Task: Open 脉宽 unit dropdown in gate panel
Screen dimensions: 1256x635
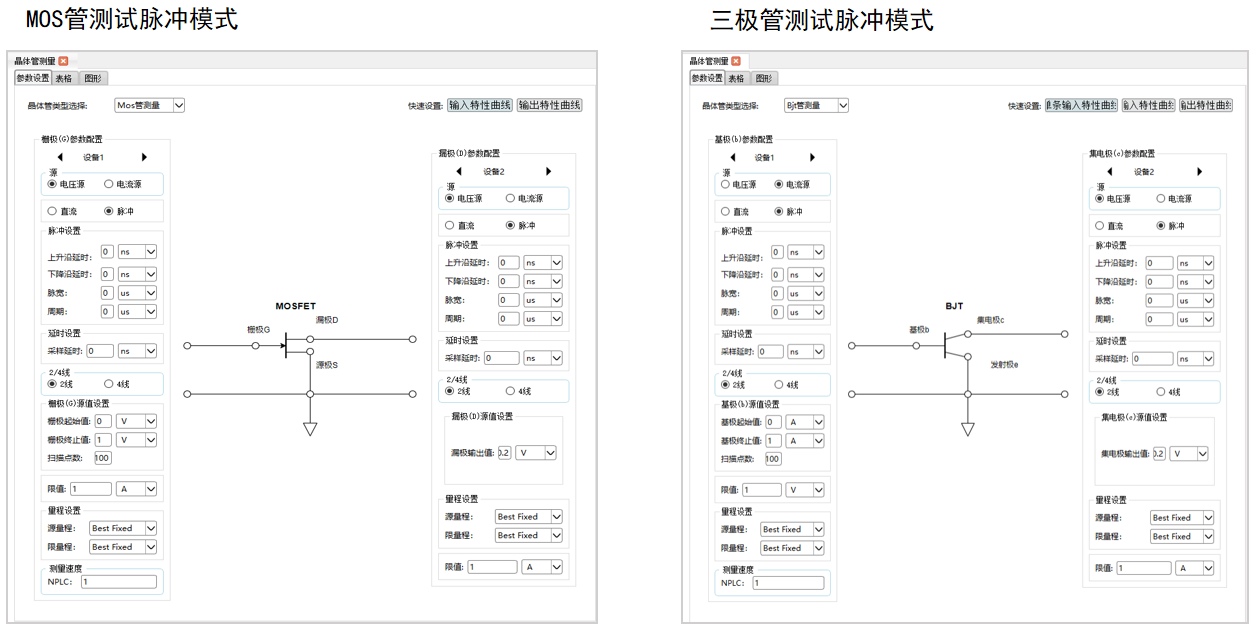Action: click(x=139, y=292)
